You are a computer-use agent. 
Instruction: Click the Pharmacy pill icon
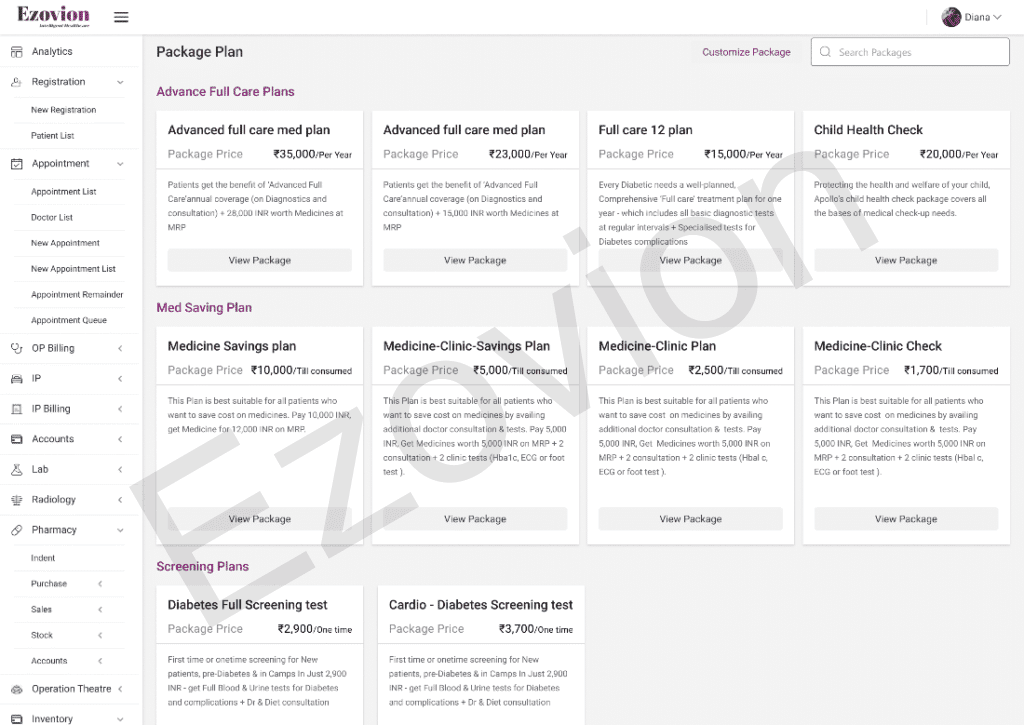(16, 530)
